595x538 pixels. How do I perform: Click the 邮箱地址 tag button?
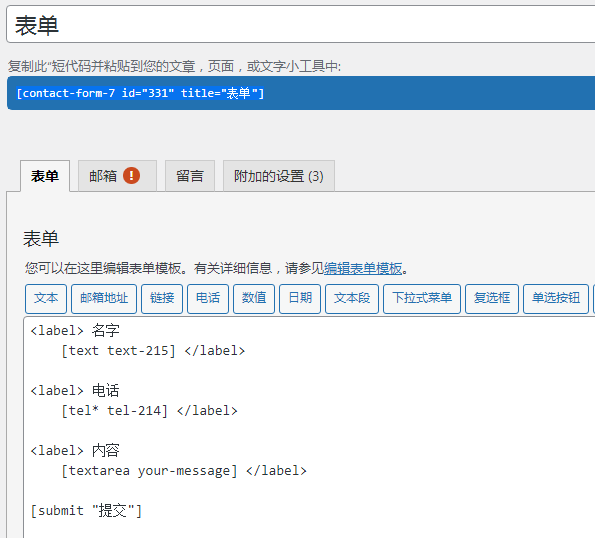tap(104, 299)
